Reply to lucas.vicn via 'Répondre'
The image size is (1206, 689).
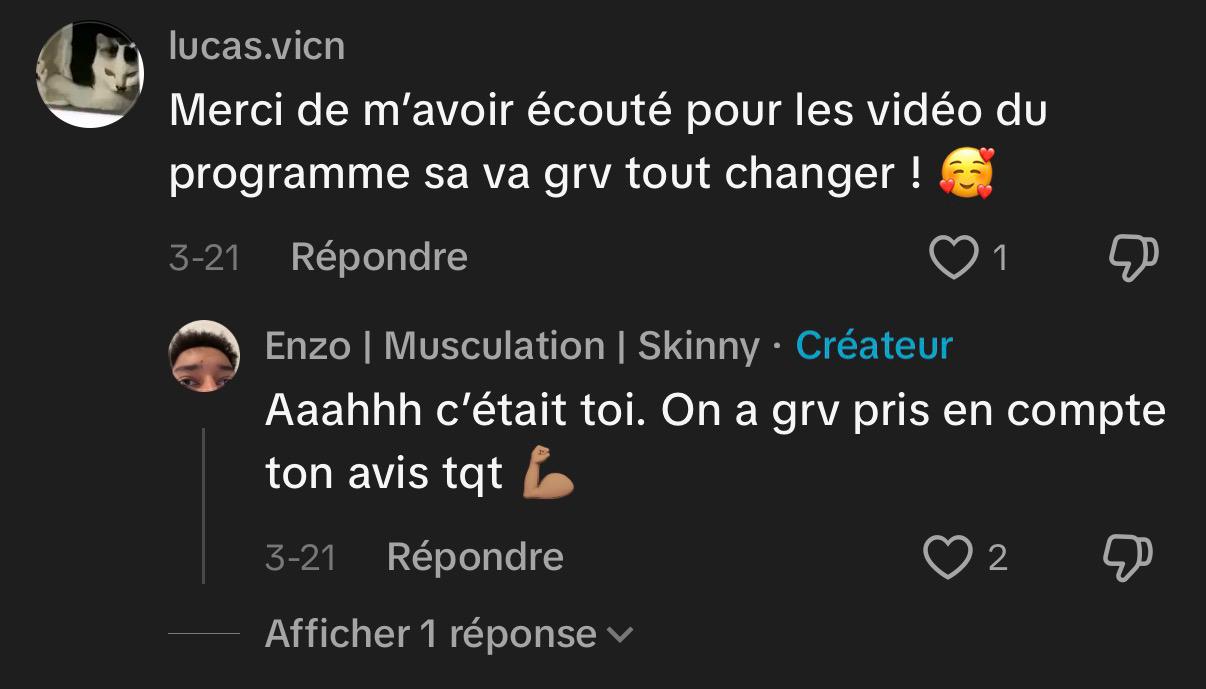coord(378,257)
